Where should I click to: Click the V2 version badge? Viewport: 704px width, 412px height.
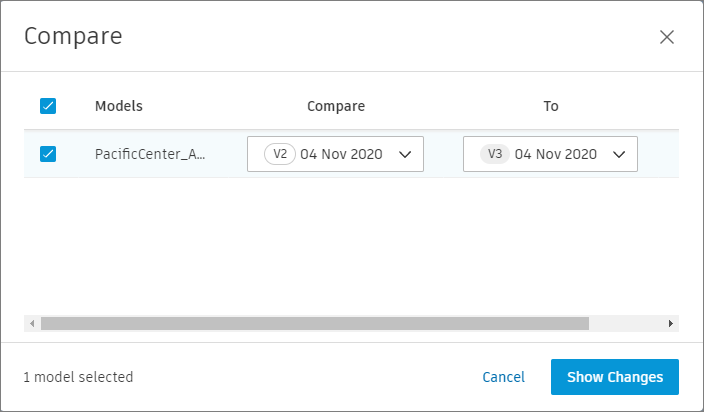click(x=280, y=154)
